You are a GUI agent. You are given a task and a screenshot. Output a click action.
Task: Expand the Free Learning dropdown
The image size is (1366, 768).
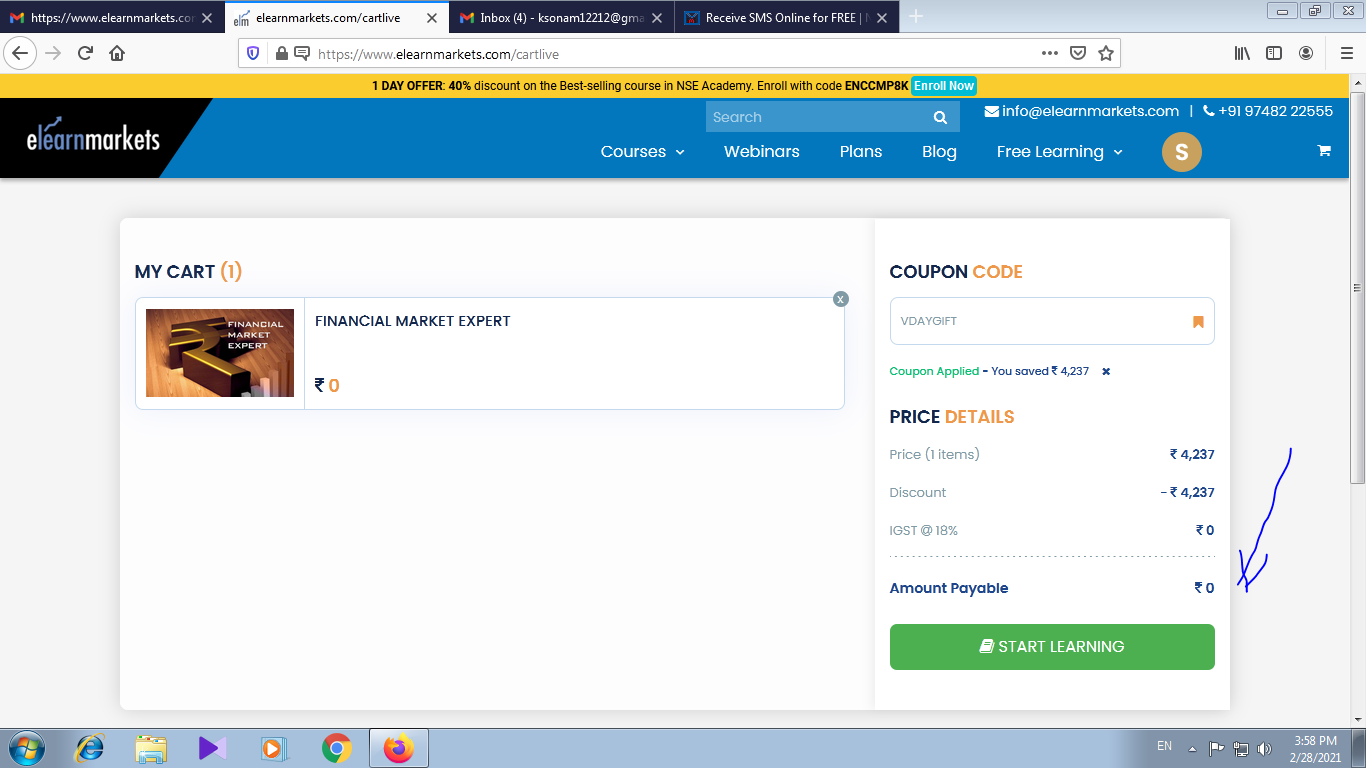pyautogui.click(x=1060, y=152)
